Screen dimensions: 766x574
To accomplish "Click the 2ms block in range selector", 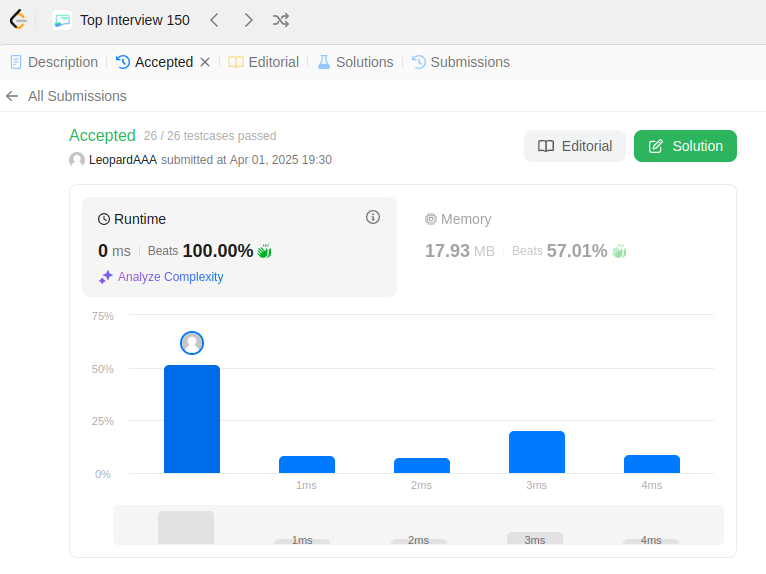I will (x=419, y=541).
